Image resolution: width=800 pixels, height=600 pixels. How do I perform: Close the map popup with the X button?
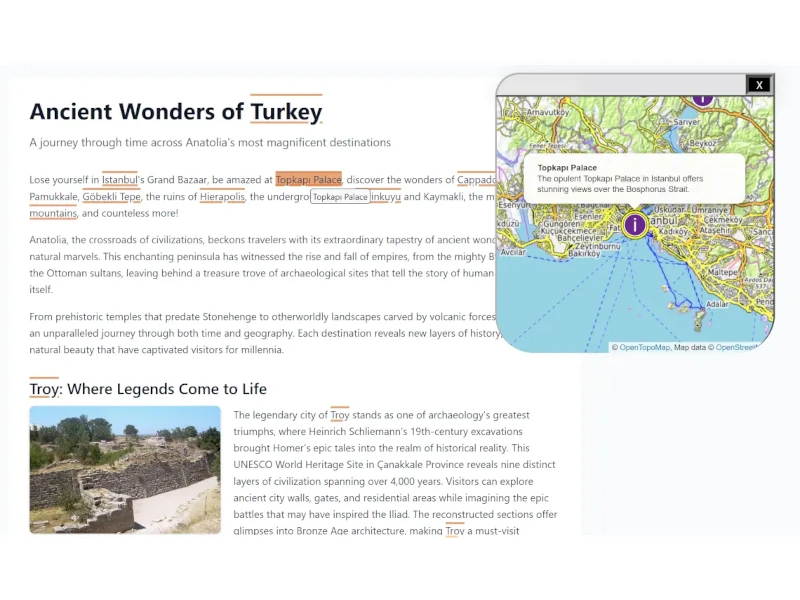click(759, 85)
